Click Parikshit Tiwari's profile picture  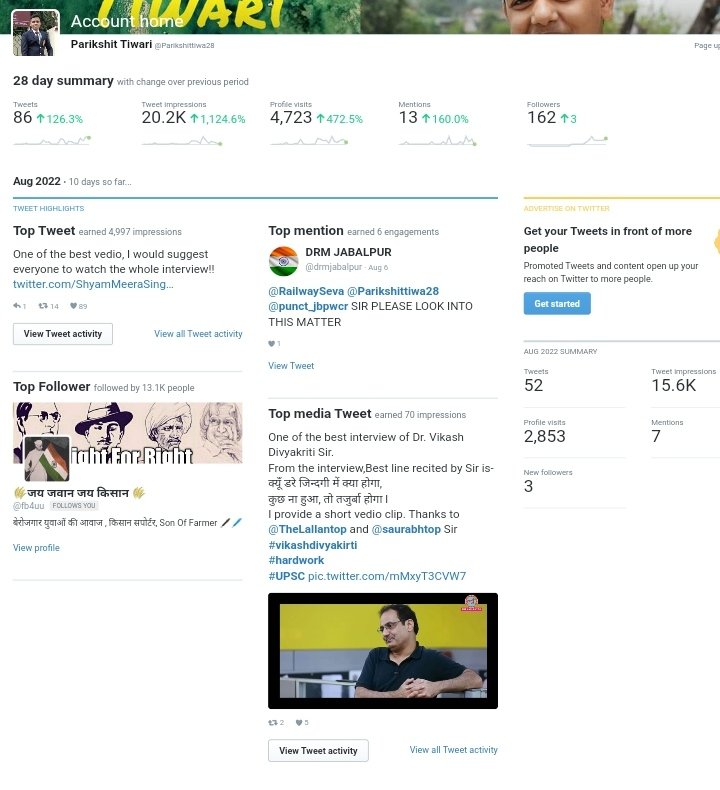[x=35, y=33]
